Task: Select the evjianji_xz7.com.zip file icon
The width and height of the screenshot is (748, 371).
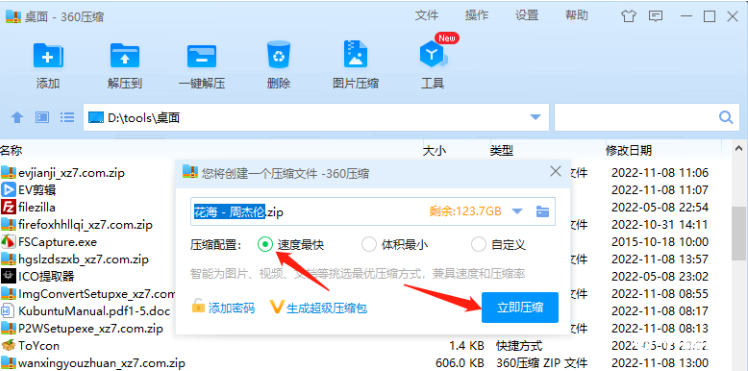Action: [8, 172]
